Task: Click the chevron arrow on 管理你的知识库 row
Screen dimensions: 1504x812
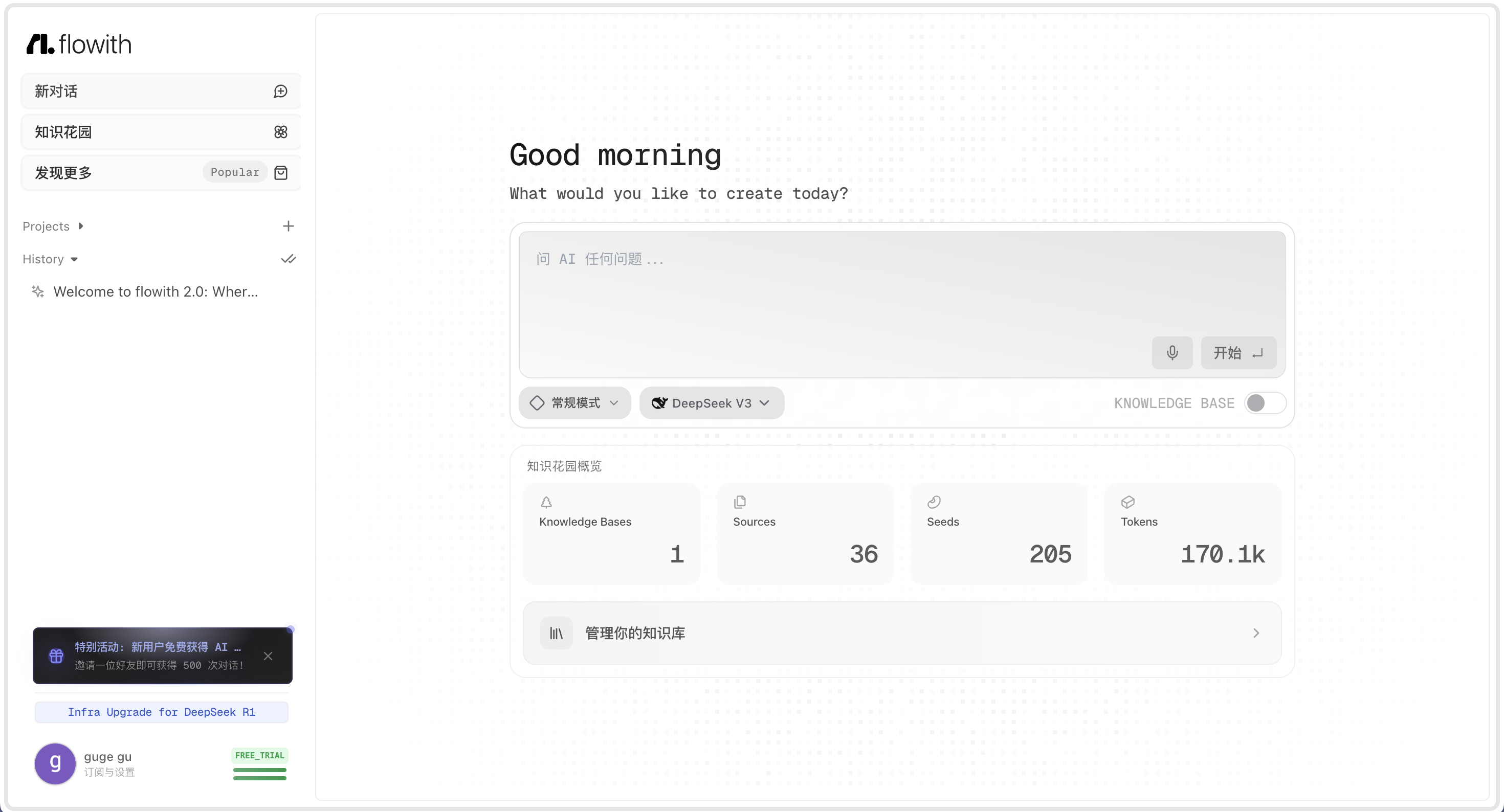Action: pyautogui.click(x=1256, y=633)
